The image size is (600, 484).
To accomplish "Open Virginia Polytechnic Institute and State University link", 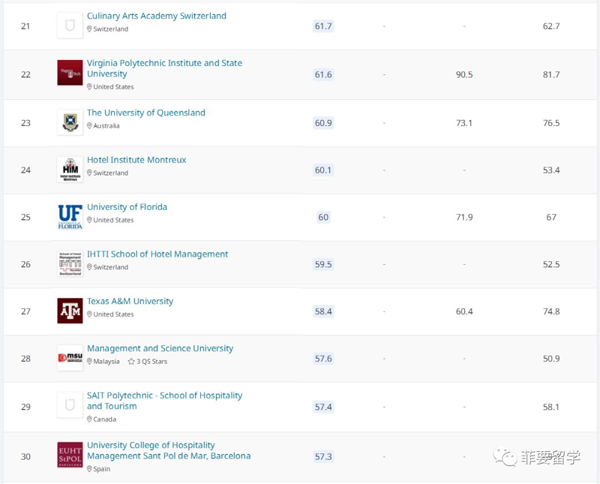I will click(165, 68).
